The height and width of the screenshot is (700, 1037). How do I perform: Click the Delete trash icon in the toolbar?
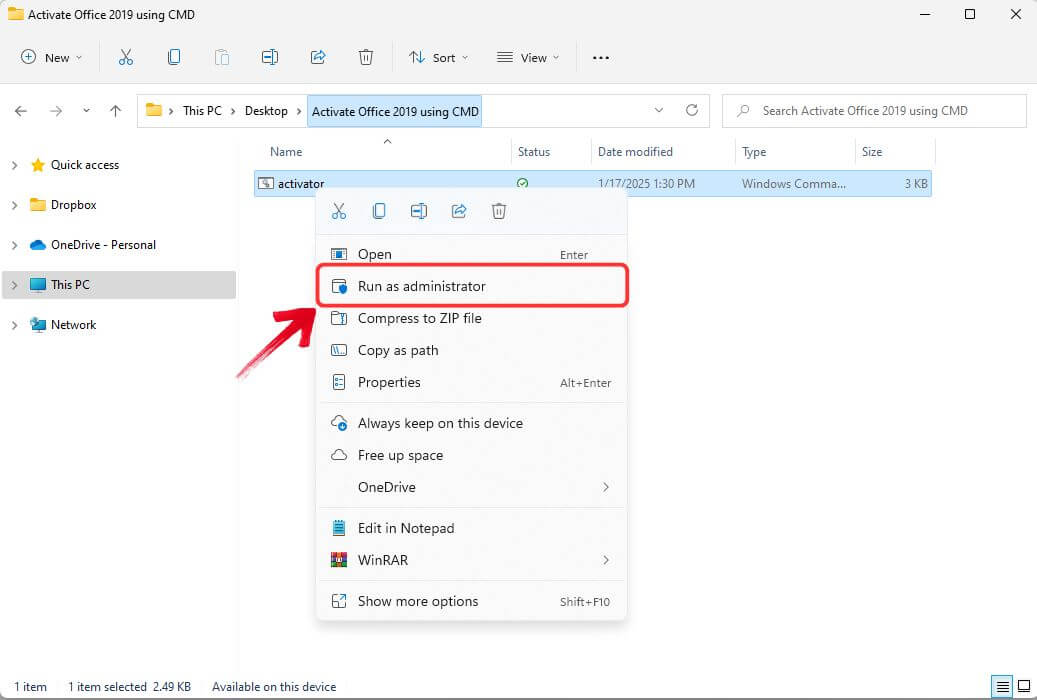click(366, 58)
